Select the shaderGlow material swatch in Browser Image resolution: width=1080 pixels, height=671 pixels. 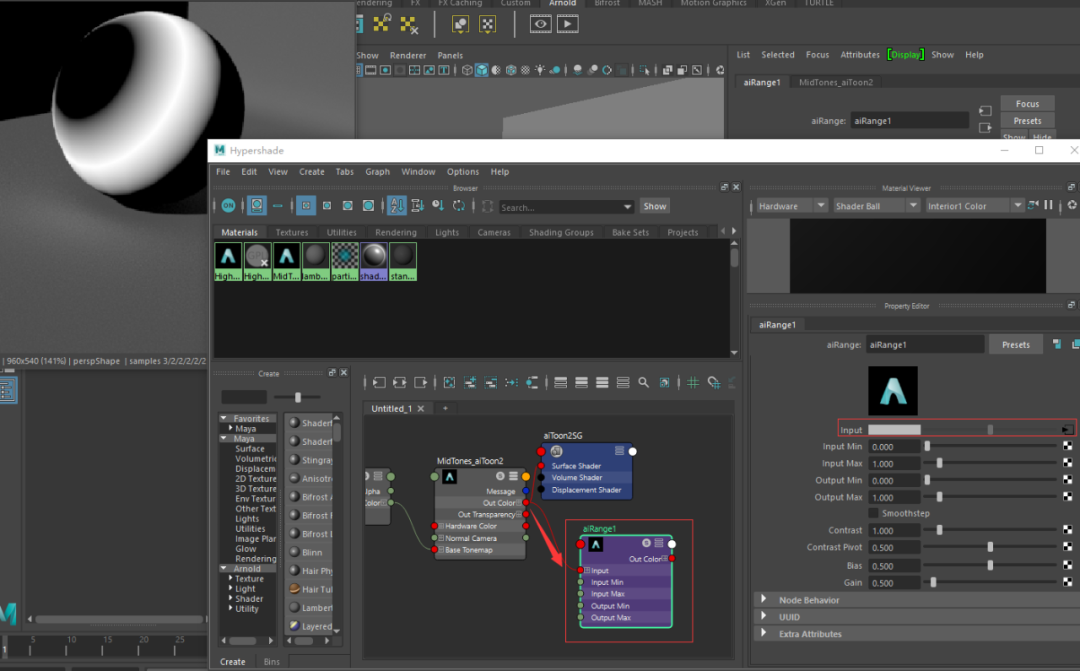coord(374,262)
